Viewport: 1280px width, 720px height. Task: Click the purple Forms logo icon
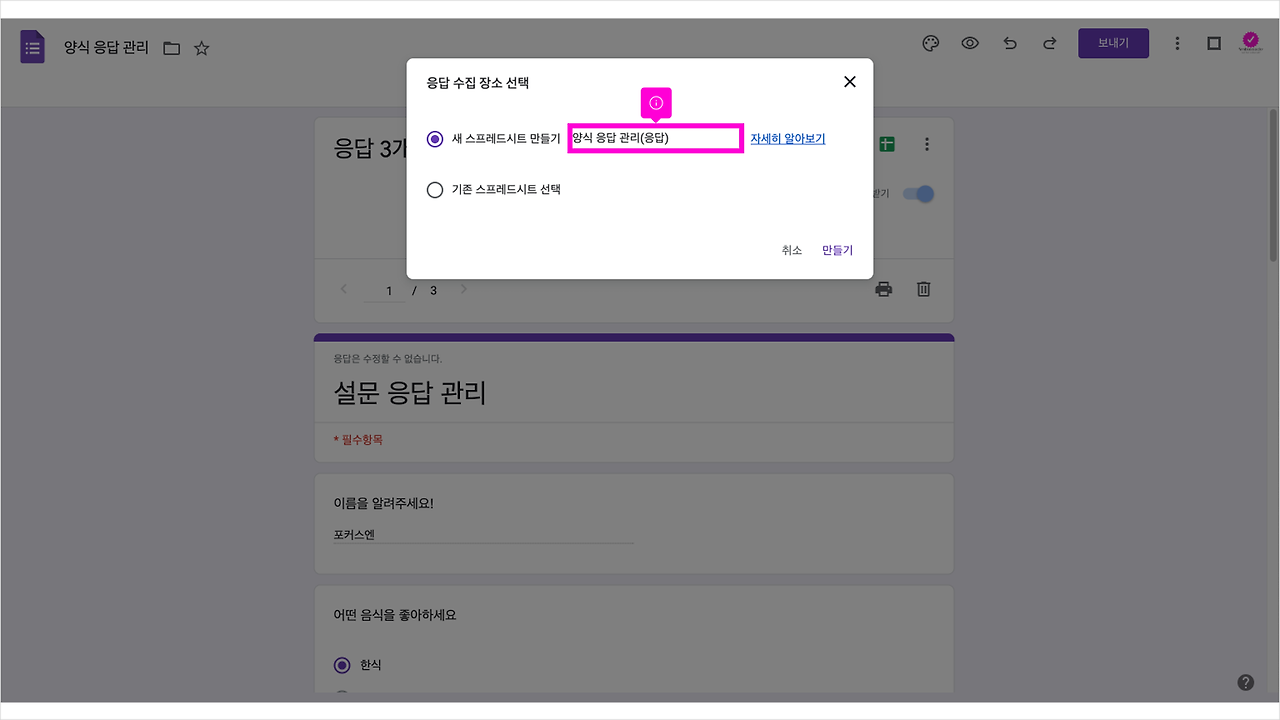[x=32, y=46]
